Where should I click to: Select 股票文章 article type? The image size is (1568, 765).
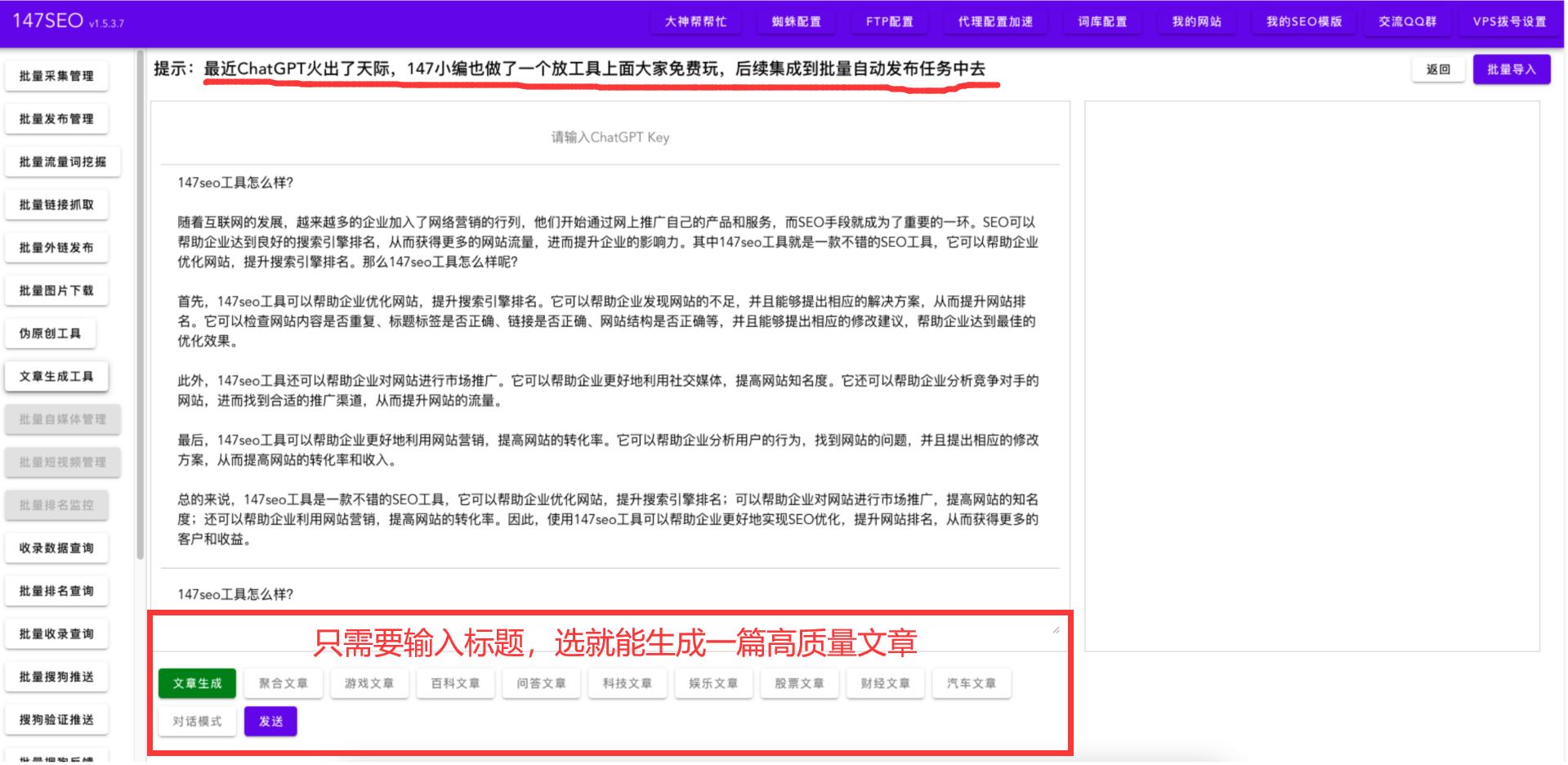pos(799,682)
